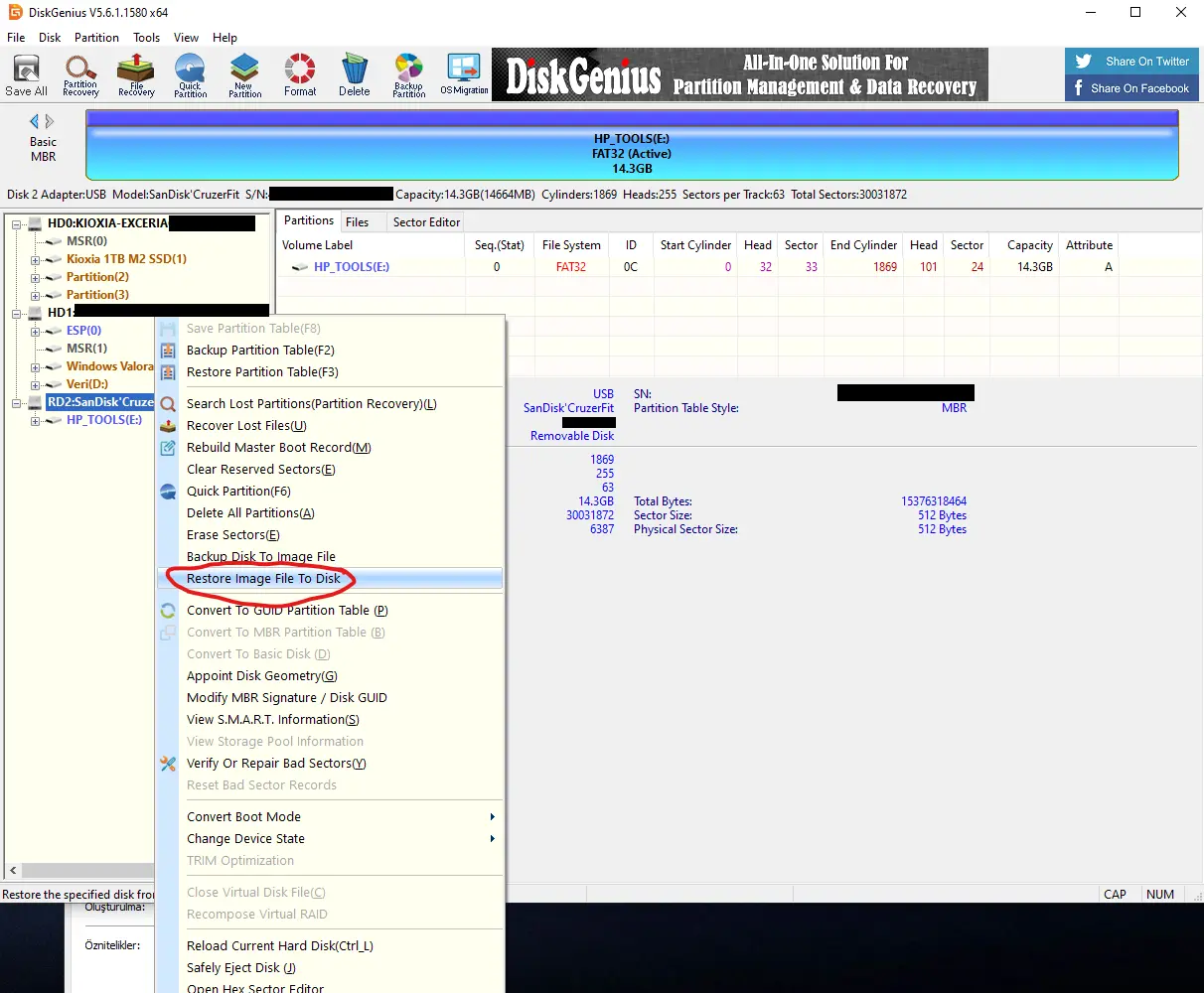Choose Appoint Disk Geometry
Image resolution: width=1204 pixels, height=993 pixels.
pos(330,676)
